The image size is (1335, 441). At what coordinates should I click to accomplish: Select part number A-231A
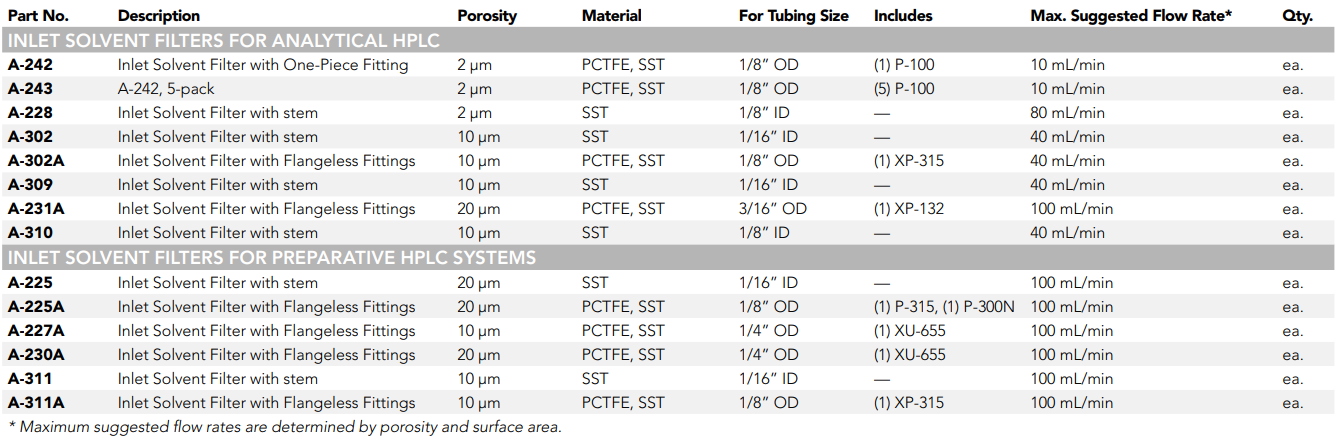click(36, 209)
